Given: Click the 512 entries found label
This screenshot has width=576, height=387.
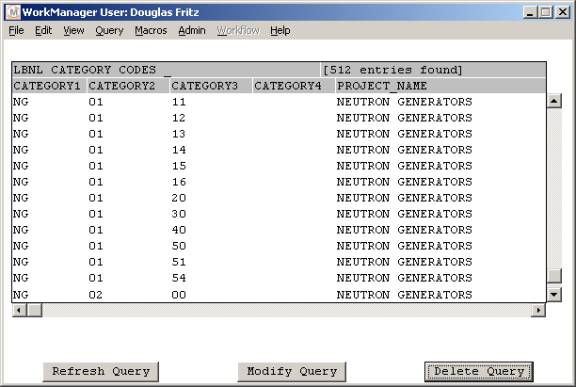Looking at the screenshot, I should coord(392,70).
